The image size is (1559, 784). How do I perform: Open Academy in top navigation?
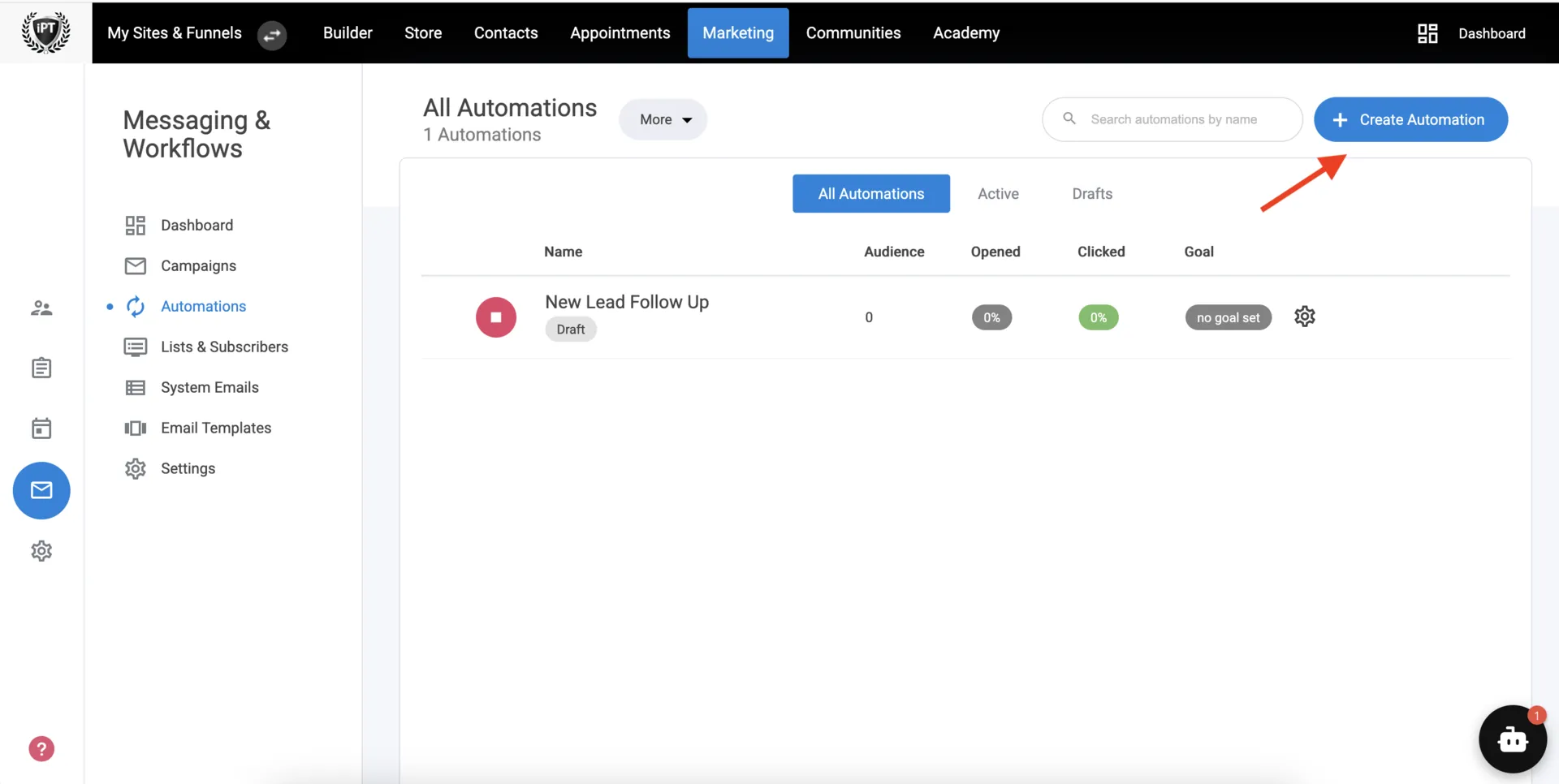pos(966,32)
